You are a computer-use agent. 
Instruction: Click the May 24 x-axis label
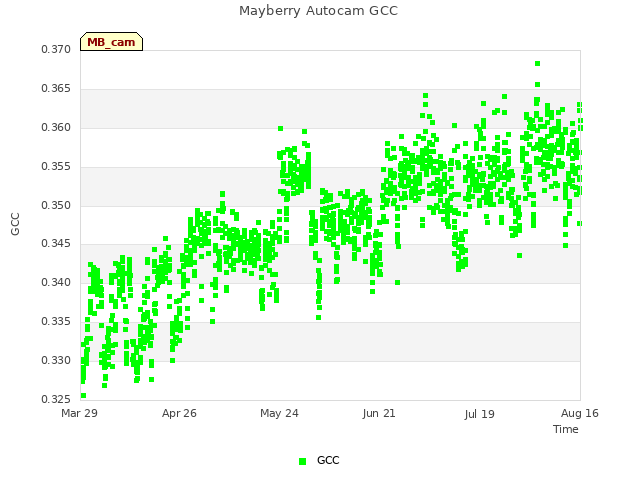click(279, 413)
